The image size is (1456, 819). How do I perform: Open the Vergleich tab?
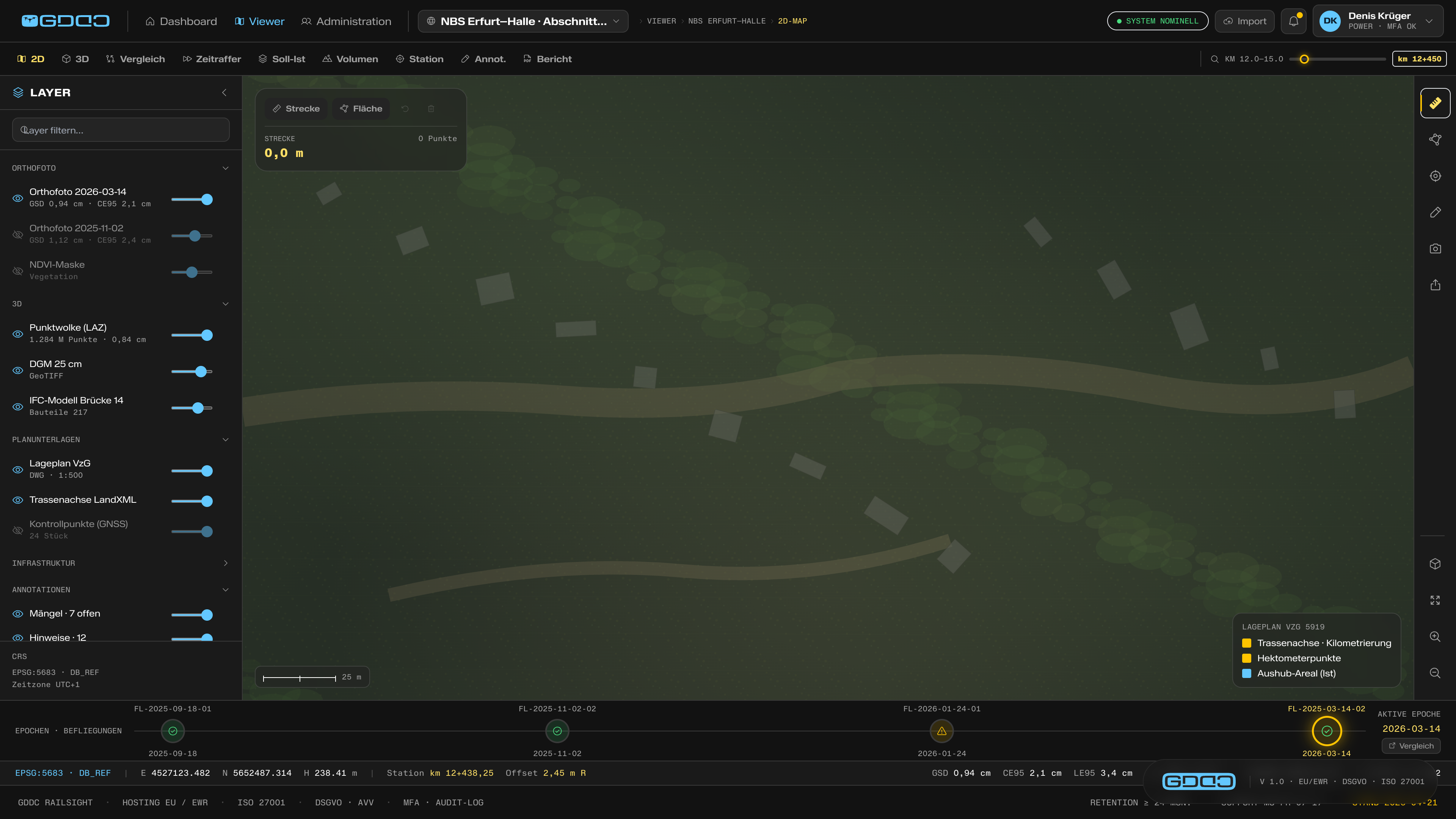pyautogui.click(x=136, y=59)
